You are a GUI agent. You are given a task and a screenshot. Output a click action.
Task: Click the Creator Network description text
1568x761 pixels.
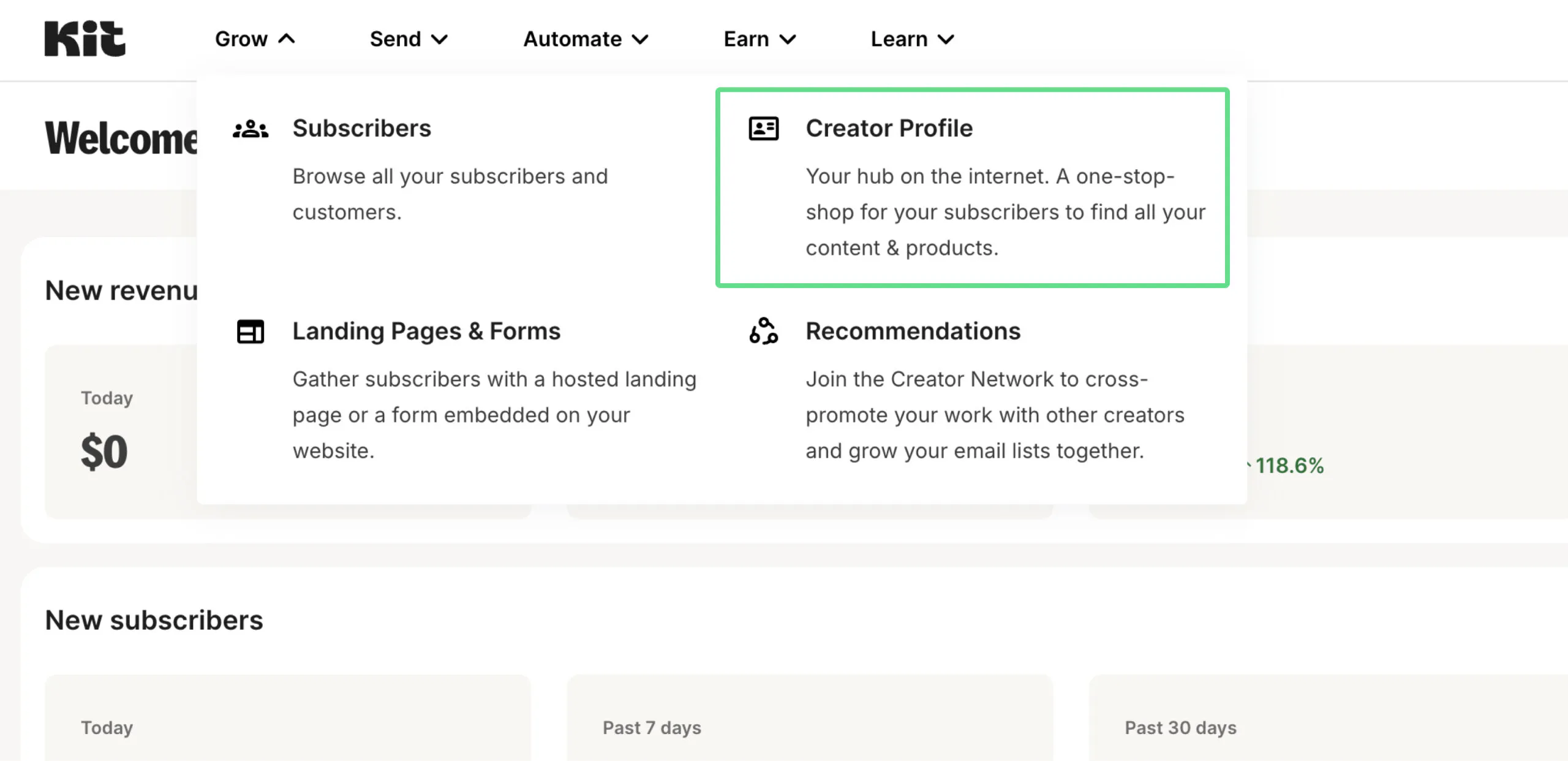[994, 415]
